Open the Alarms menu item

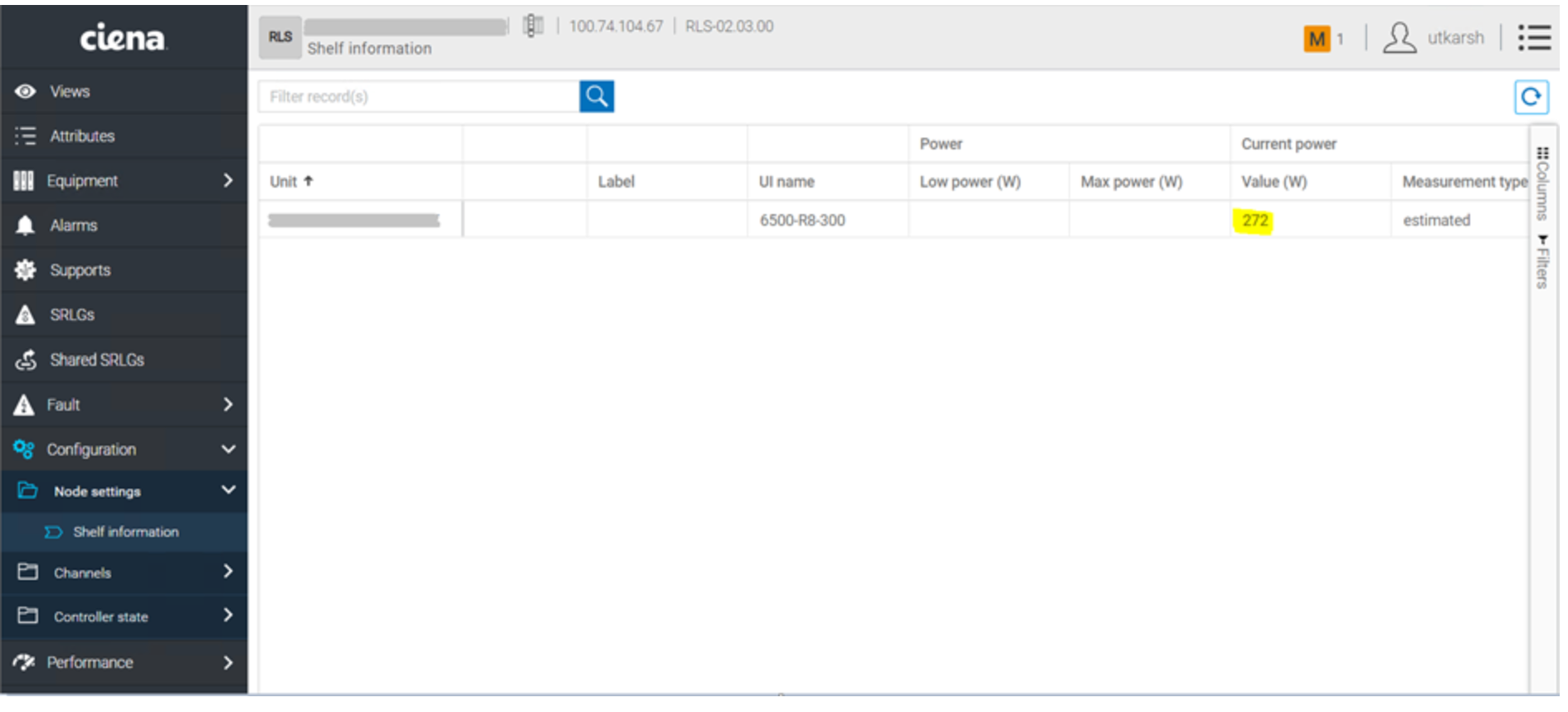124,226
